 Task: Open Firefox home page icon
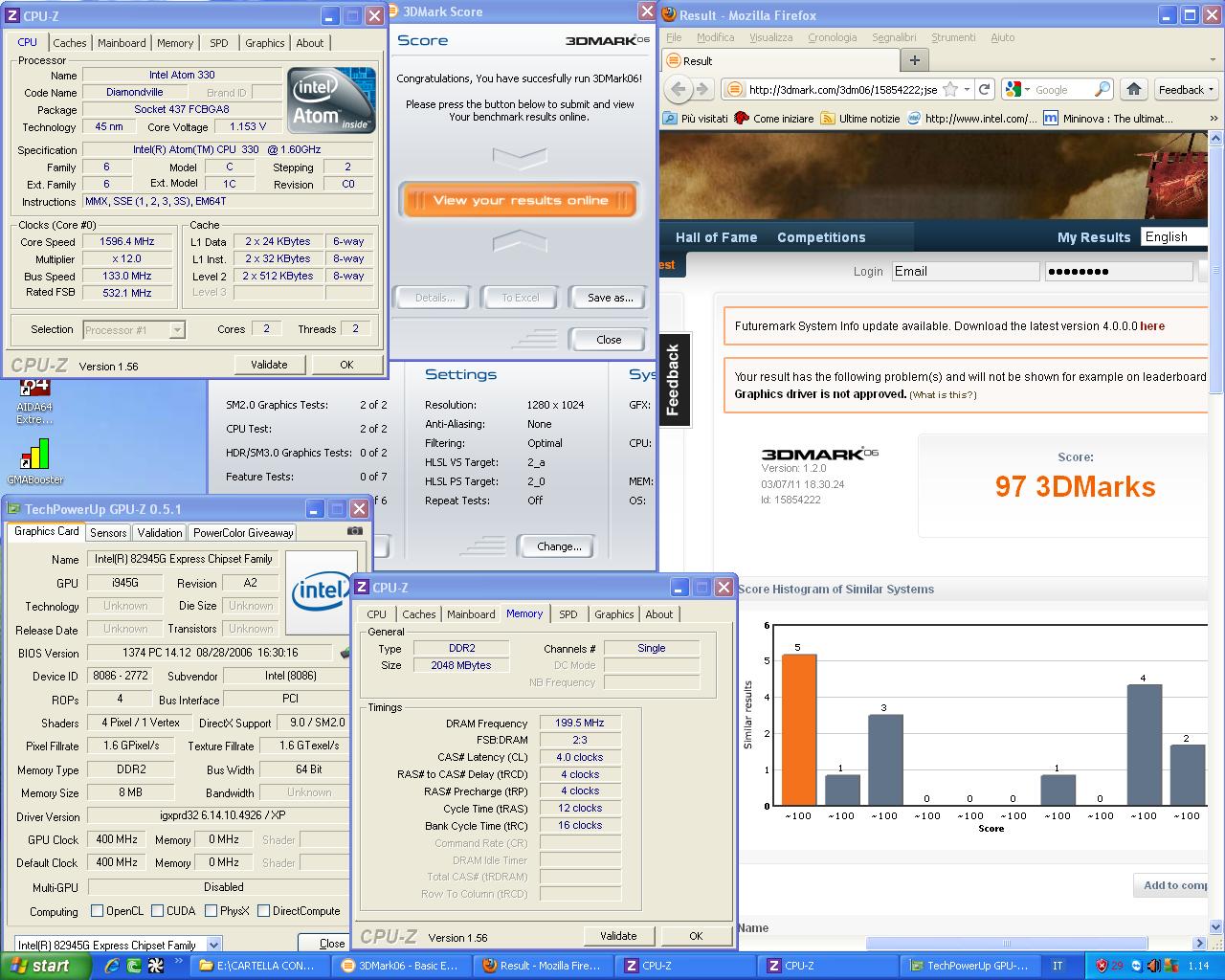point(1134,89)
